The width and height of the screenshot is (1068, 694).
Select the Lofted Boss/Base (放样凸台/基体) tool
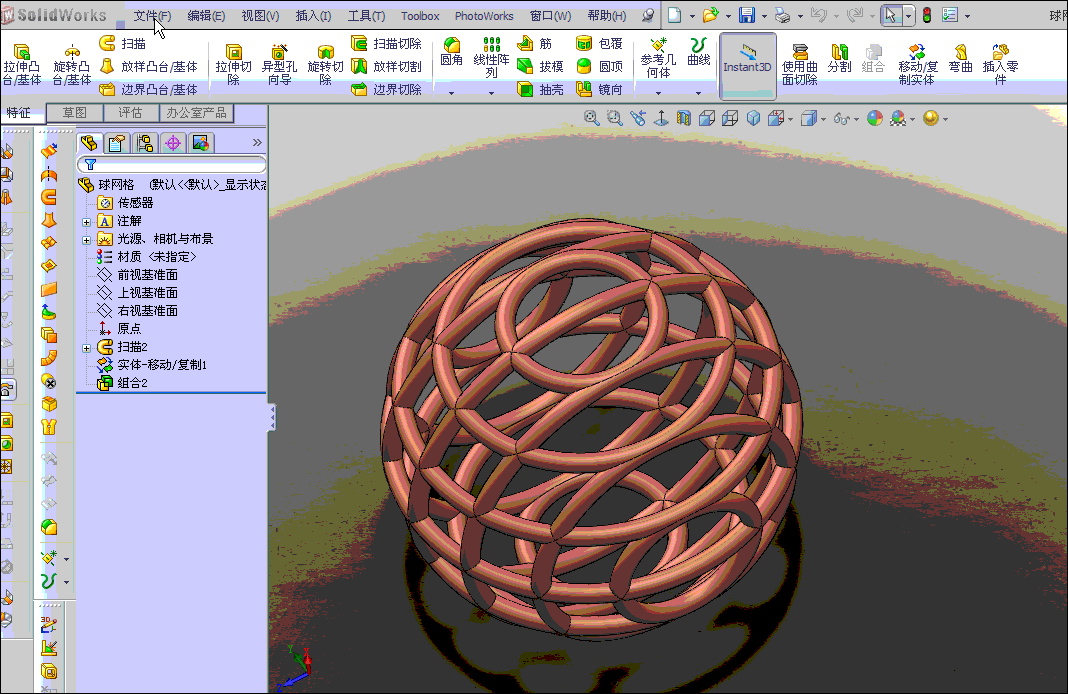148,66
